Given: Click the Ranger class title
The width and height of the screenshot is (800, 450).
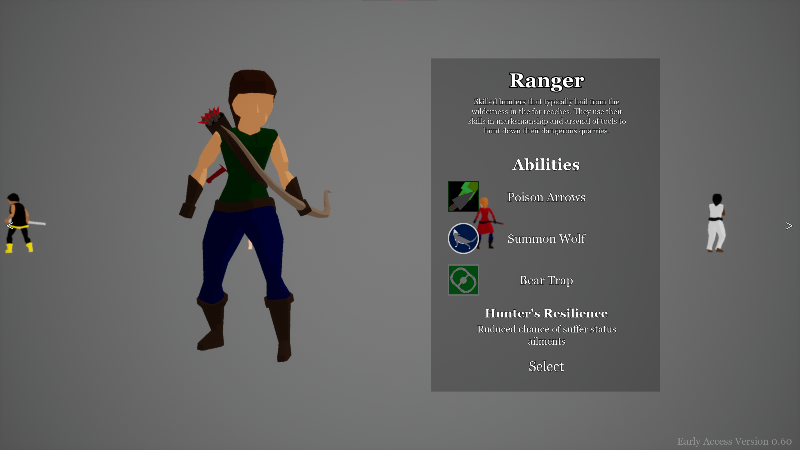Looking at the screenshot, I should pos(546,81).
